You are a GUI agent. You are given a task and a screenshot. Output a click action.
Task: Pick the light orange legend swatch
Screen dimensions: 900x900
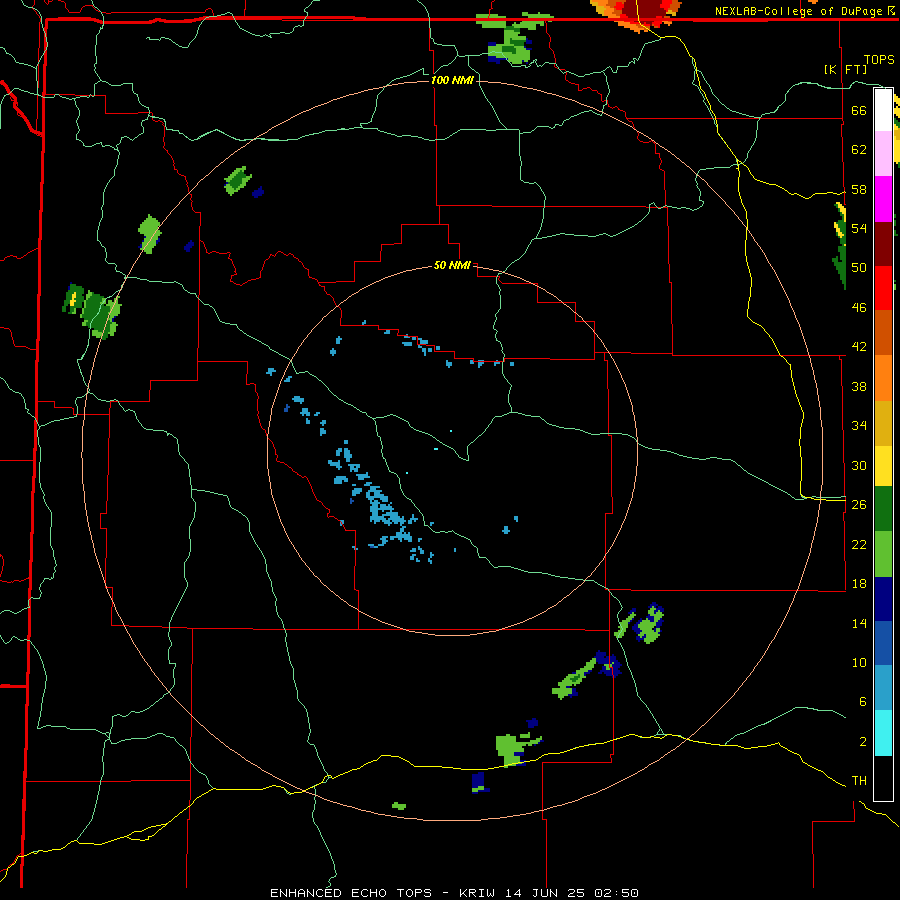[x=883, y=378]
